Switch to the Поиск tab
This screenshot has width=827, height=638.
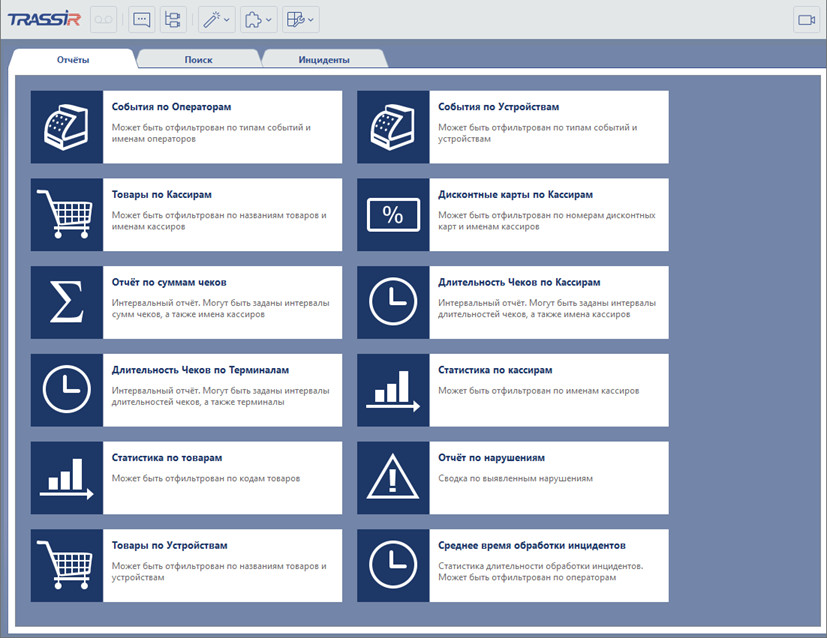click(x=198, y=60)
